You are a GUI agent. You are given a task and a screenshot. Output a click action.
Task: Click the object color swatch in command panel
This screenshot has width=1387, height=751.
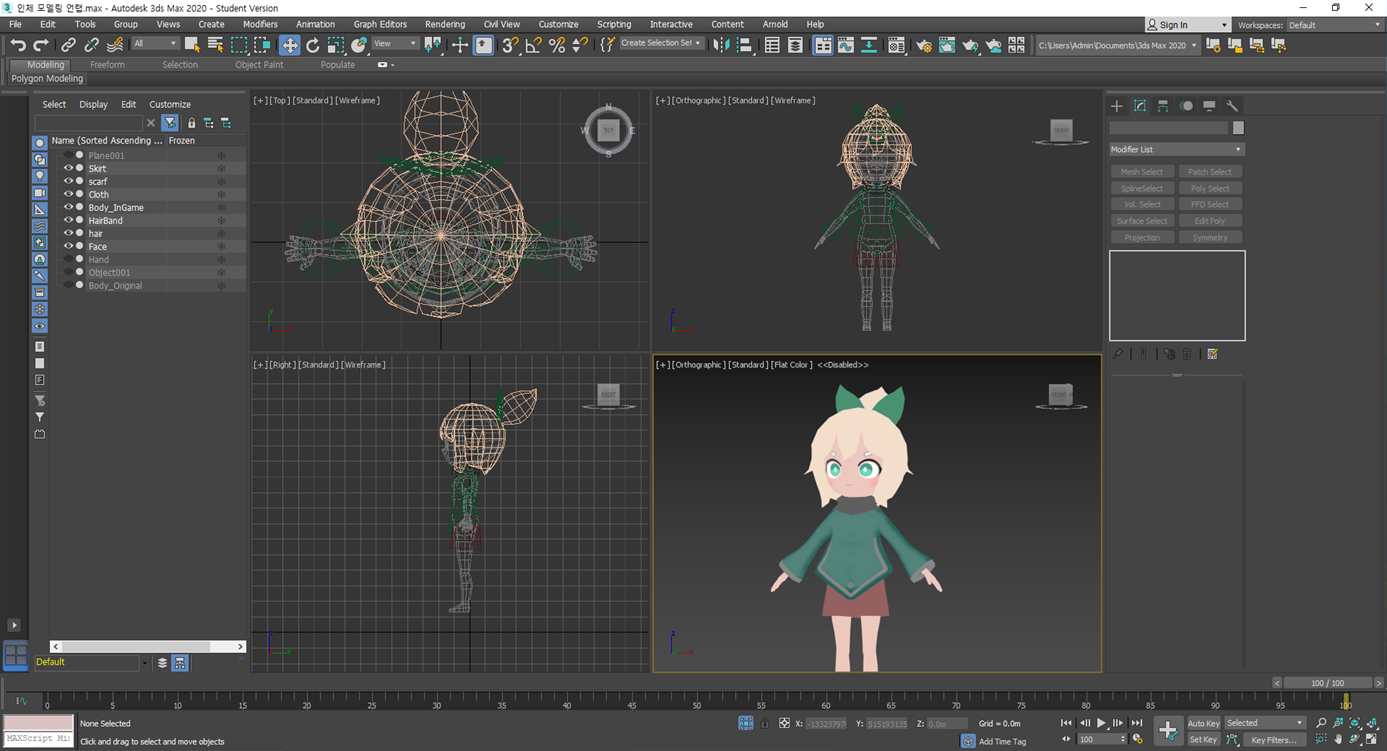coord(1238,128)
